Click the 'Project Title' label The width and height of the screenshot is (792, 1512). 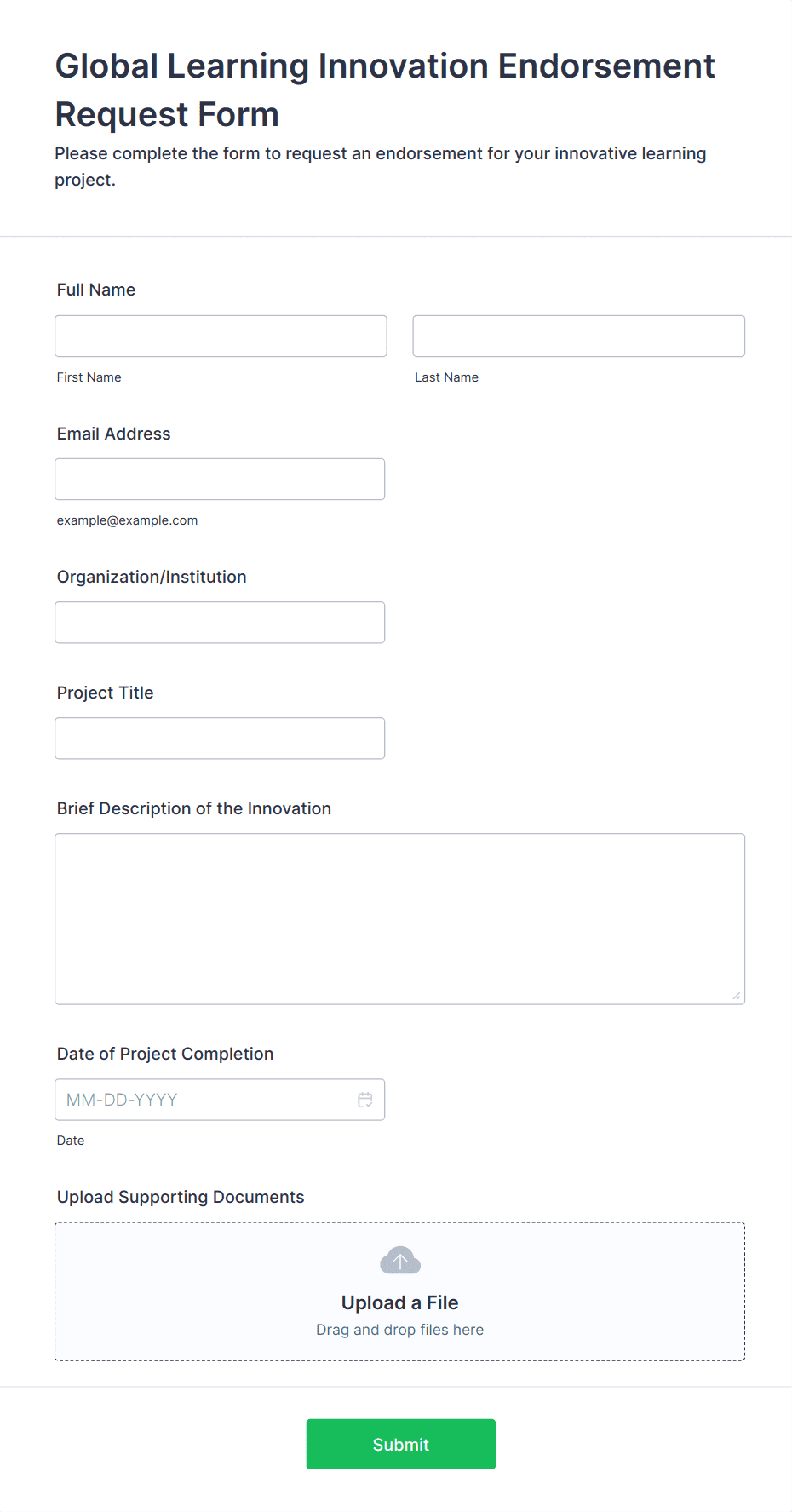click(106, 693)
